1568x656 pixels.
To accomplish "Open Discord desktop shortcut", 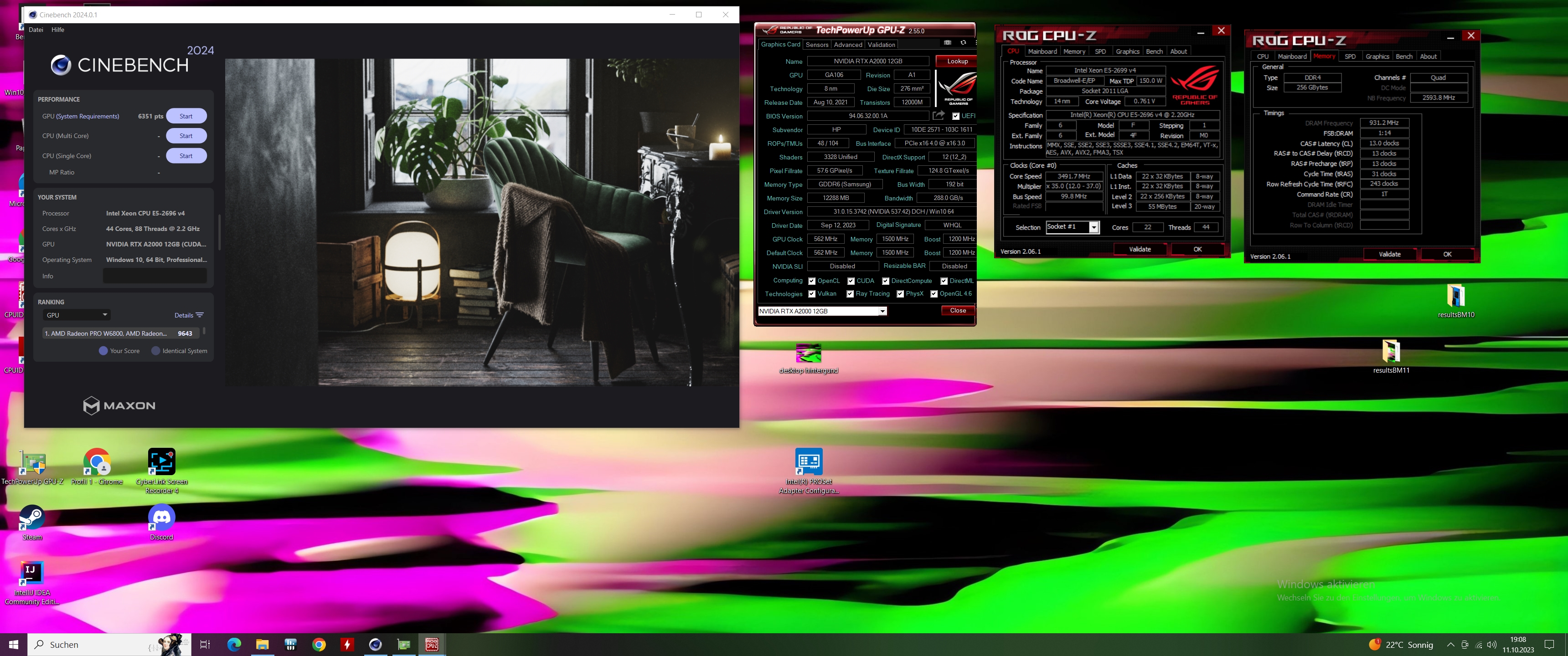I will [161, 523].
